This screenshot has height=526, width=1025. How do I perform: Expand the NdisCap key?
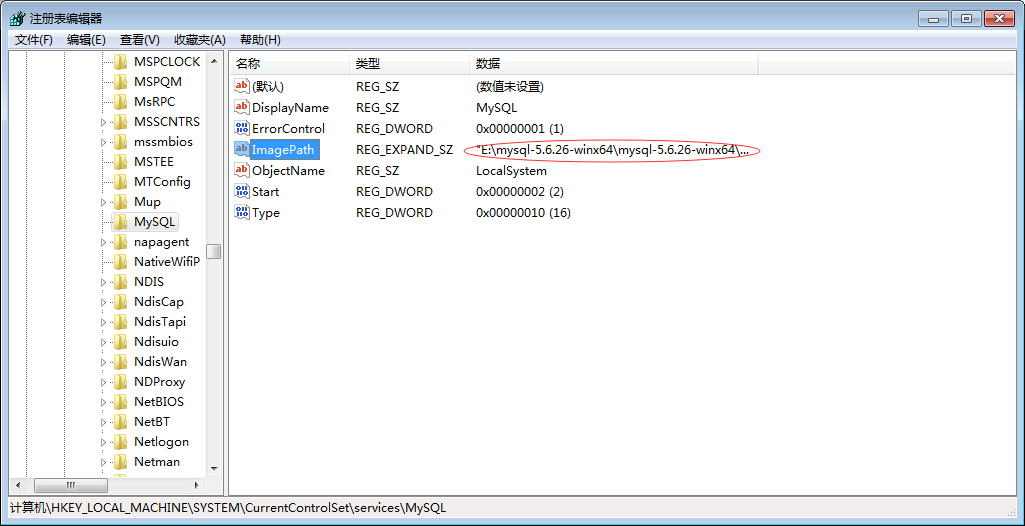coord(103,302)
